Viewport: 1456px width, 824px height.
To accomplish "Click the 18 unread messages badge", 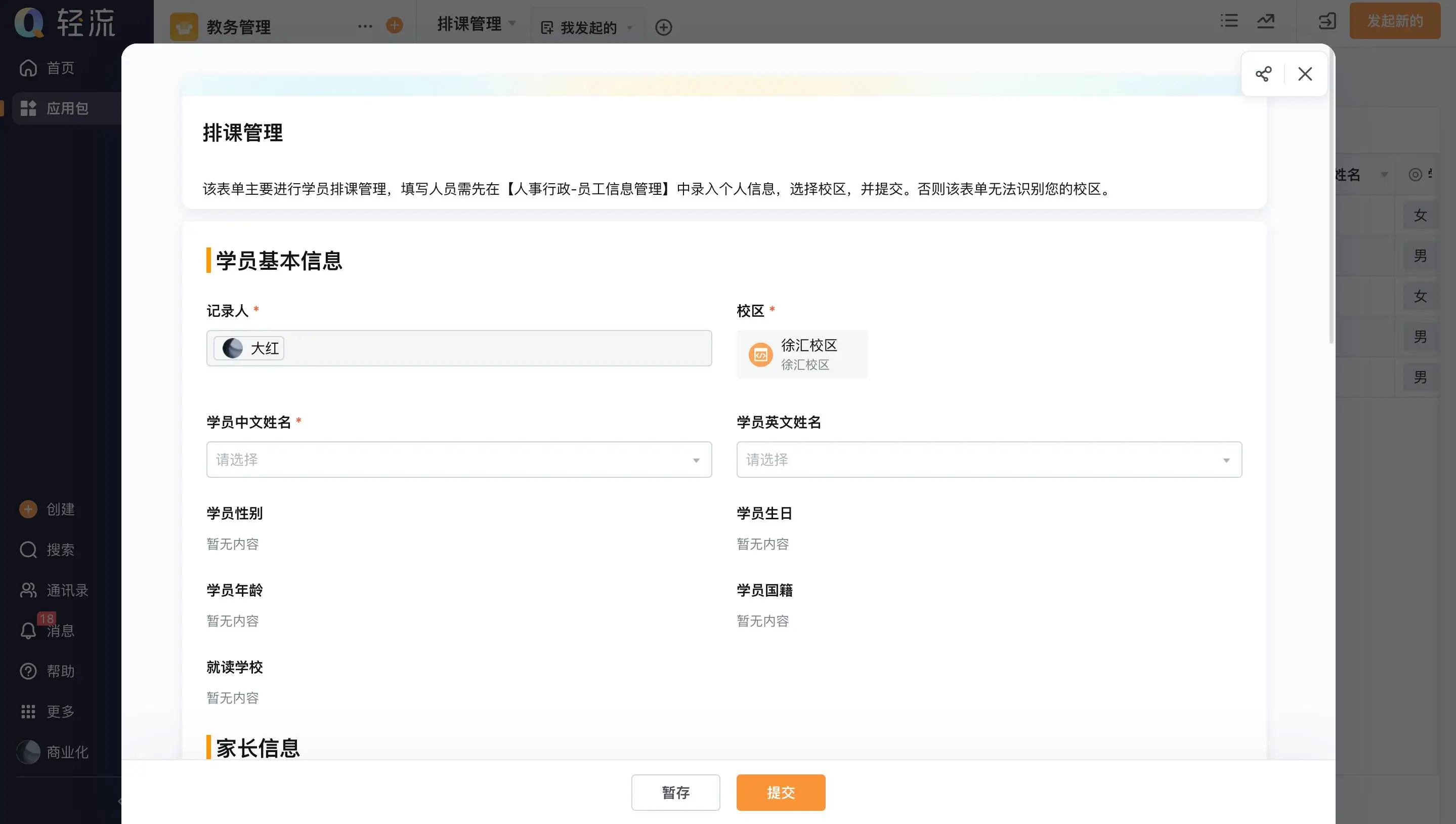I will coord(47,619).
